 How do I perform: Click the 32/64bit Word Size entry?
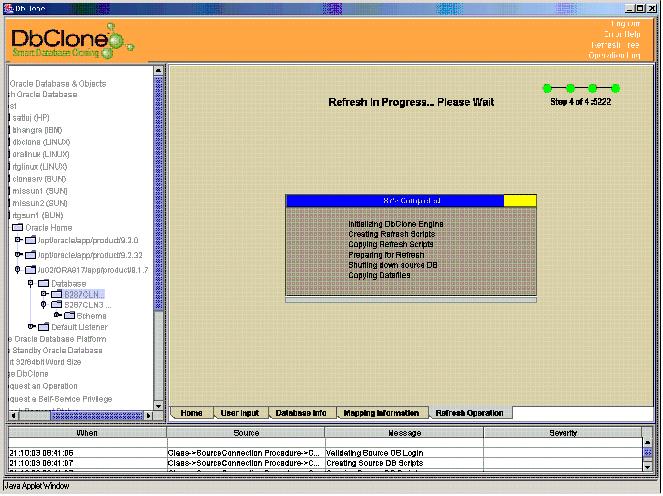(x=45, y=362)
